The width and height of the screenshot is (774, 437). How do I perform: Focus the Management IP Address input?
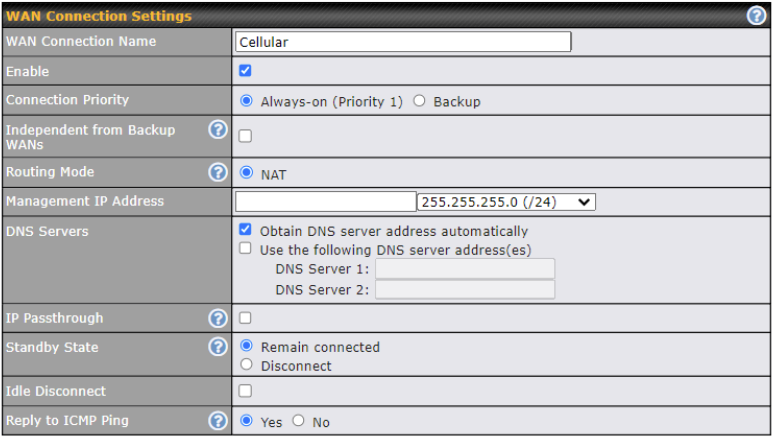[325, 202]
